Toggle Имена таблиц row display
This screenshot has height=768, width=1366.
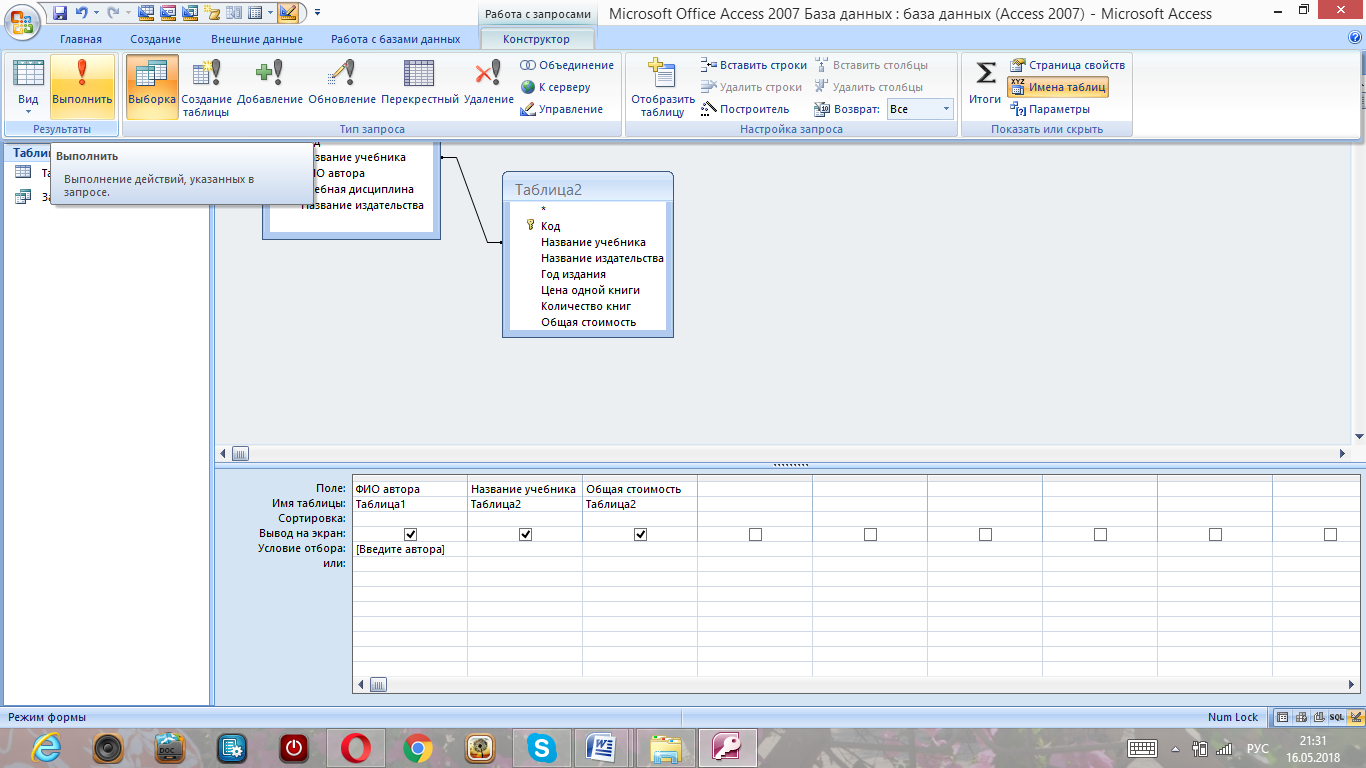point(1058,87)
